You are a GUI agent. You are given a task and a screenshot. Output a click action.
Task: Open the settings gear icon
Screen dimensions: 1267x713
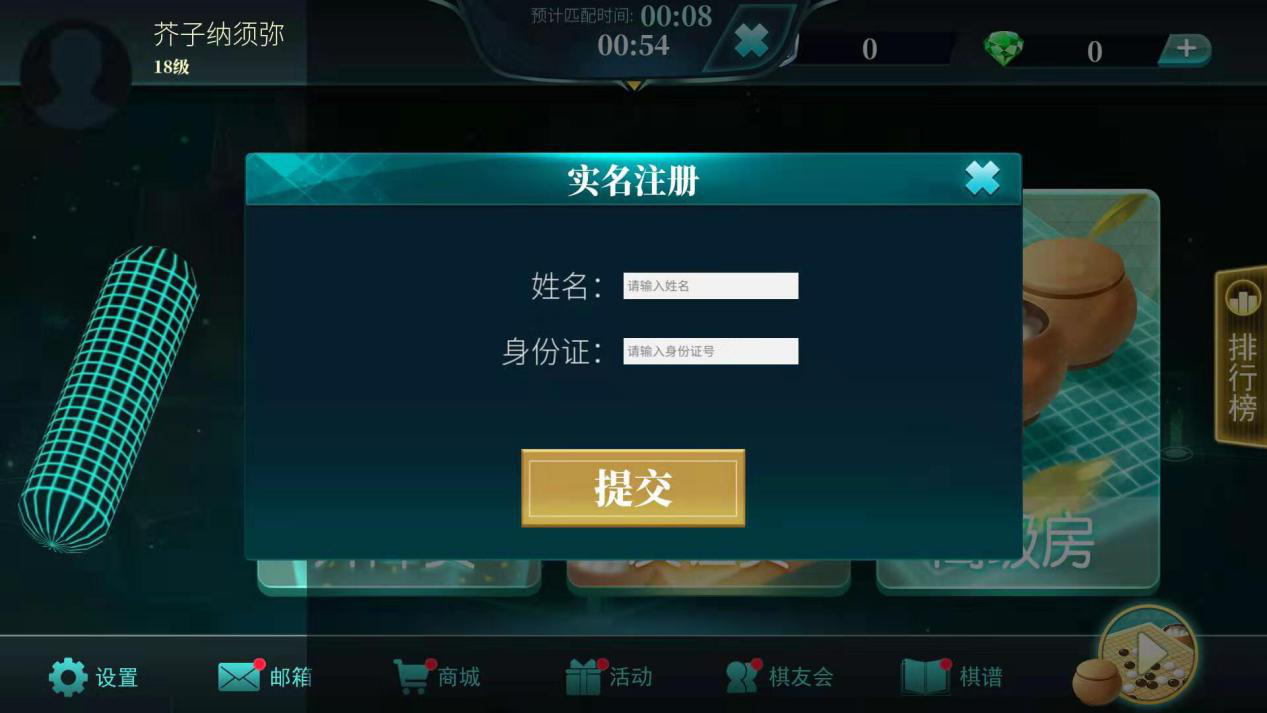[x=68, y=677]
